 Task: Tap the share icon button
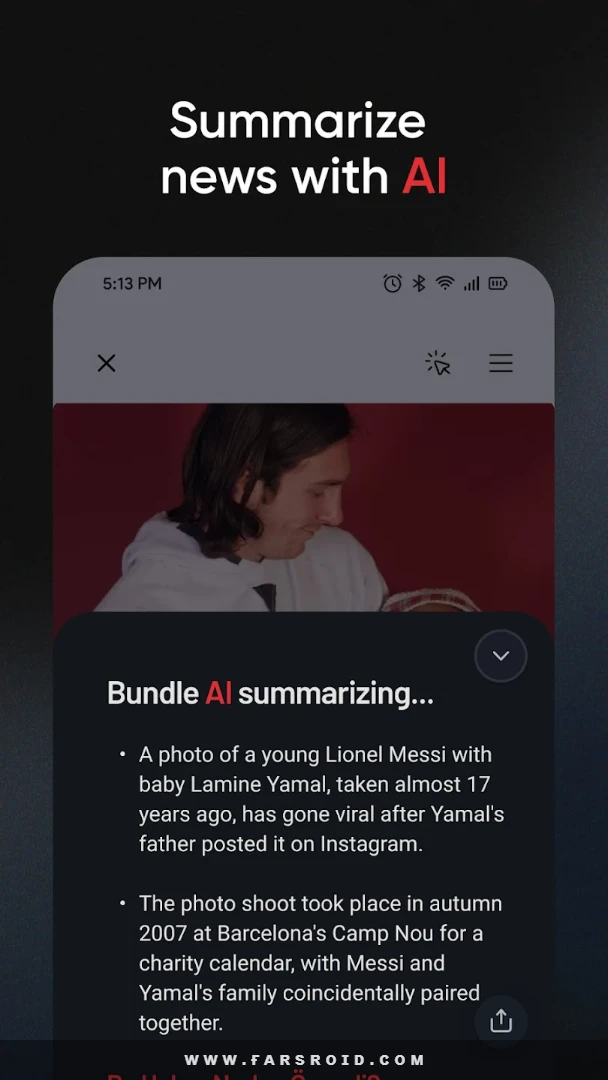(x=501, y=1021)
